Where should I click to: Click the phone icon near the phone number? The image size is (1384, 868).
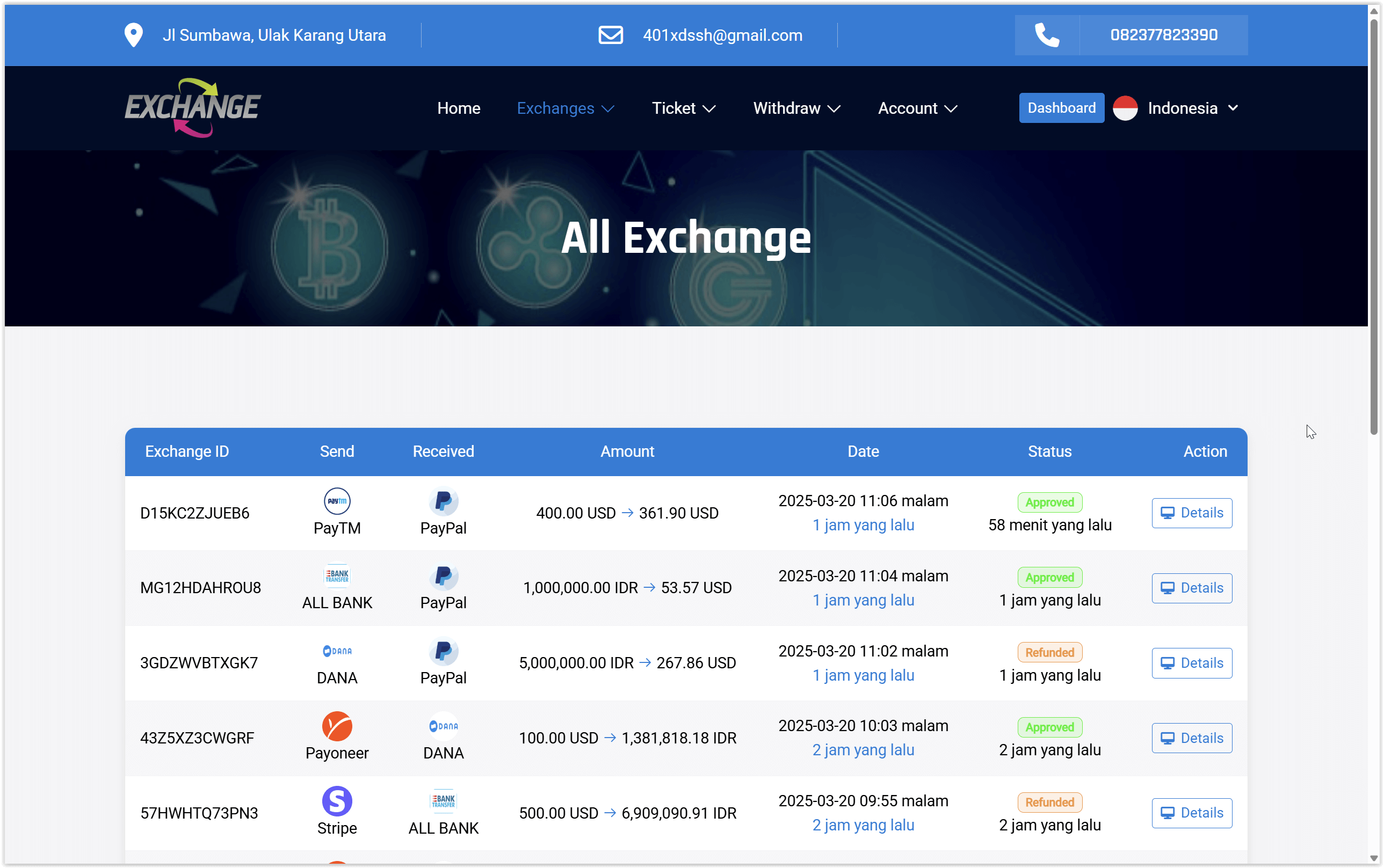tap(1047, 34)
